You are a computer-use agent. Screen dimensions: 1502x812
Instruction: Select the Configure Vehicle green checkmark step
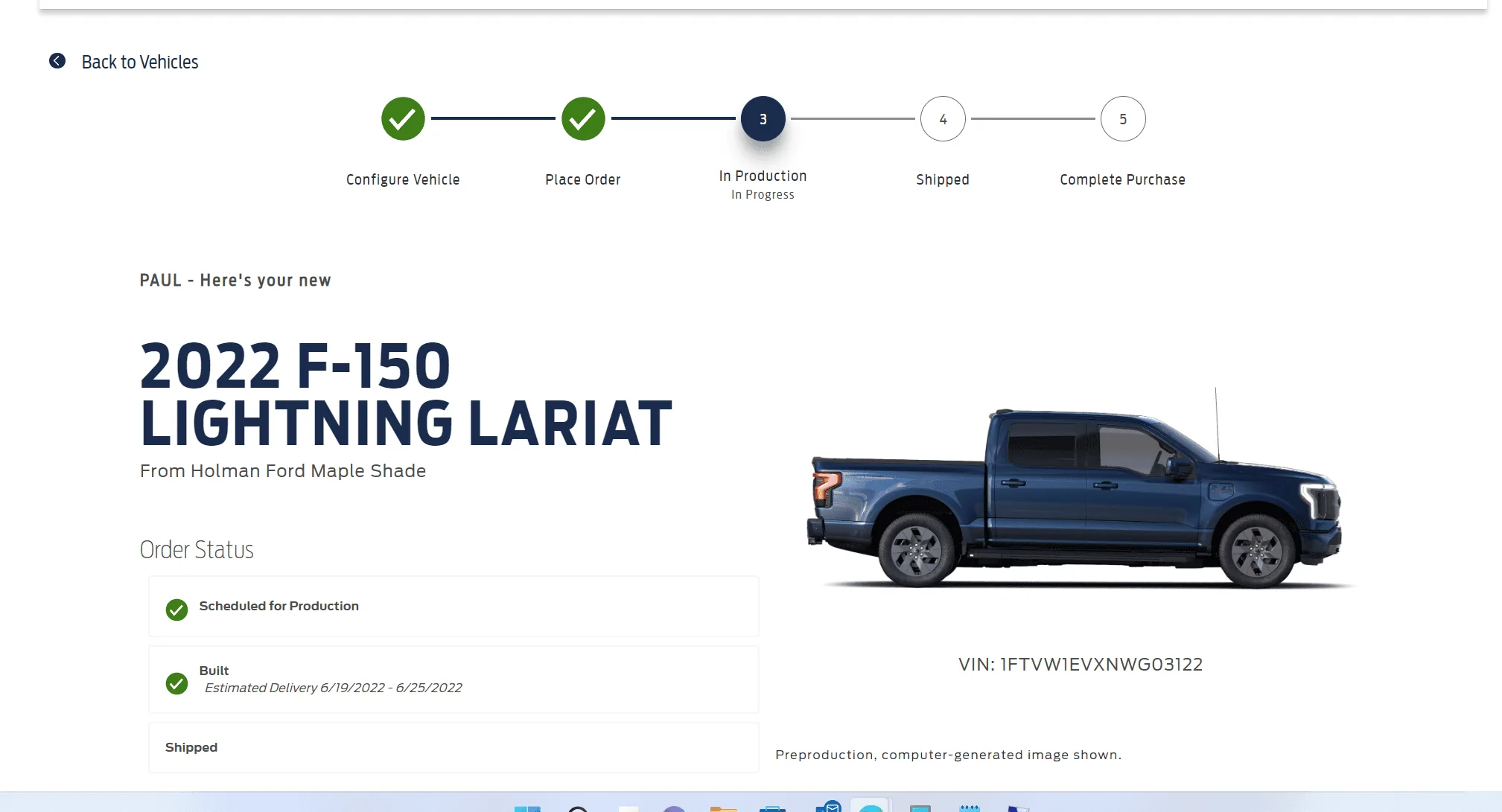point(403,119)
